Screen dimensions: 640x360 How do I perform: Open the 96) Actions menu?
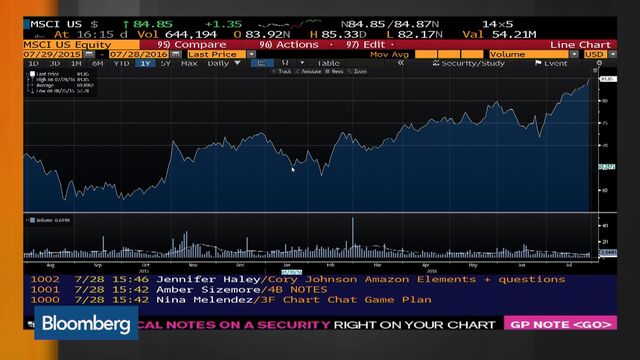click(289, 44)
